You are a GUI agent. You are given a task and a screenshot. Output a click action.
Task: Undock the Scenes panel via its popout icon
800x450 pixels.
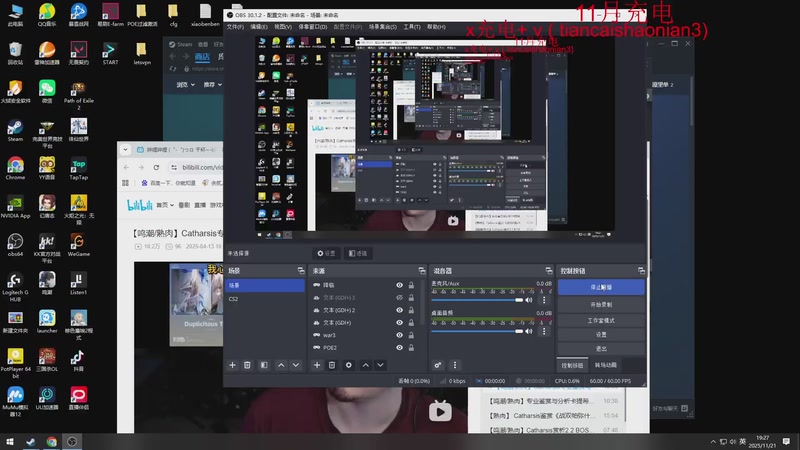coord(301,270)
